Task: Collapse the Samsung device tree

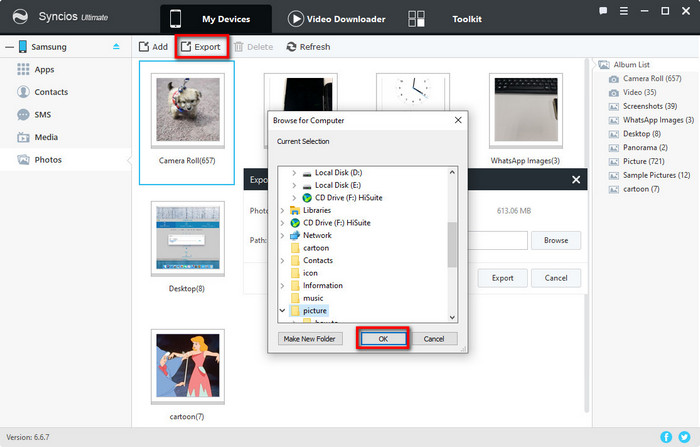Action: click(x=9, y=46)
